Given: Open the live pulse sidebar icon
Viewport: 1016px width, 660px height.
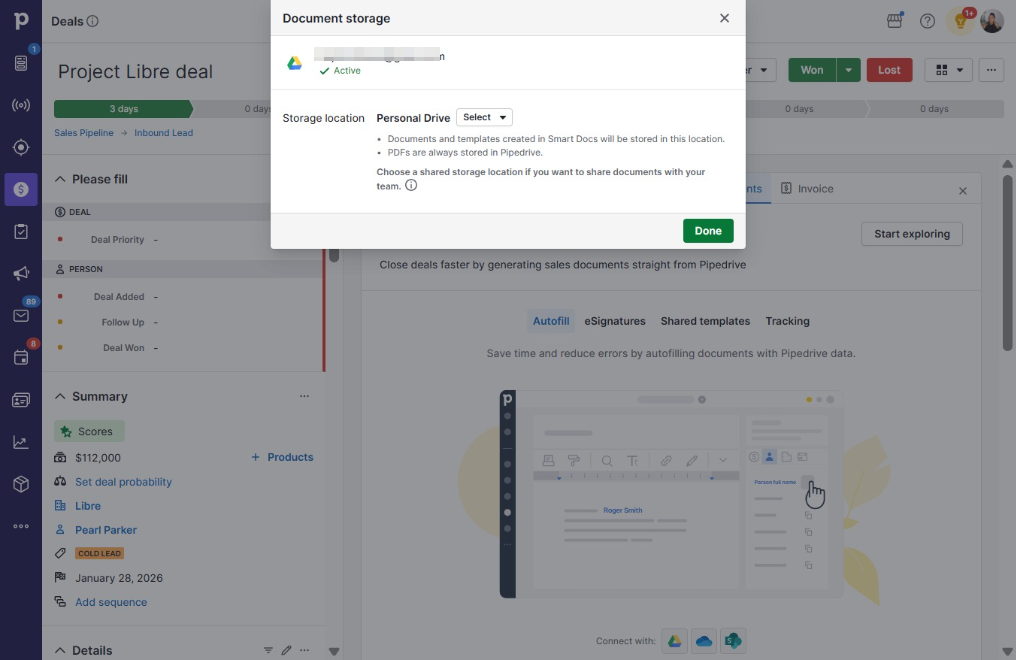Looking at the screenshot, I should pos(21,105).
